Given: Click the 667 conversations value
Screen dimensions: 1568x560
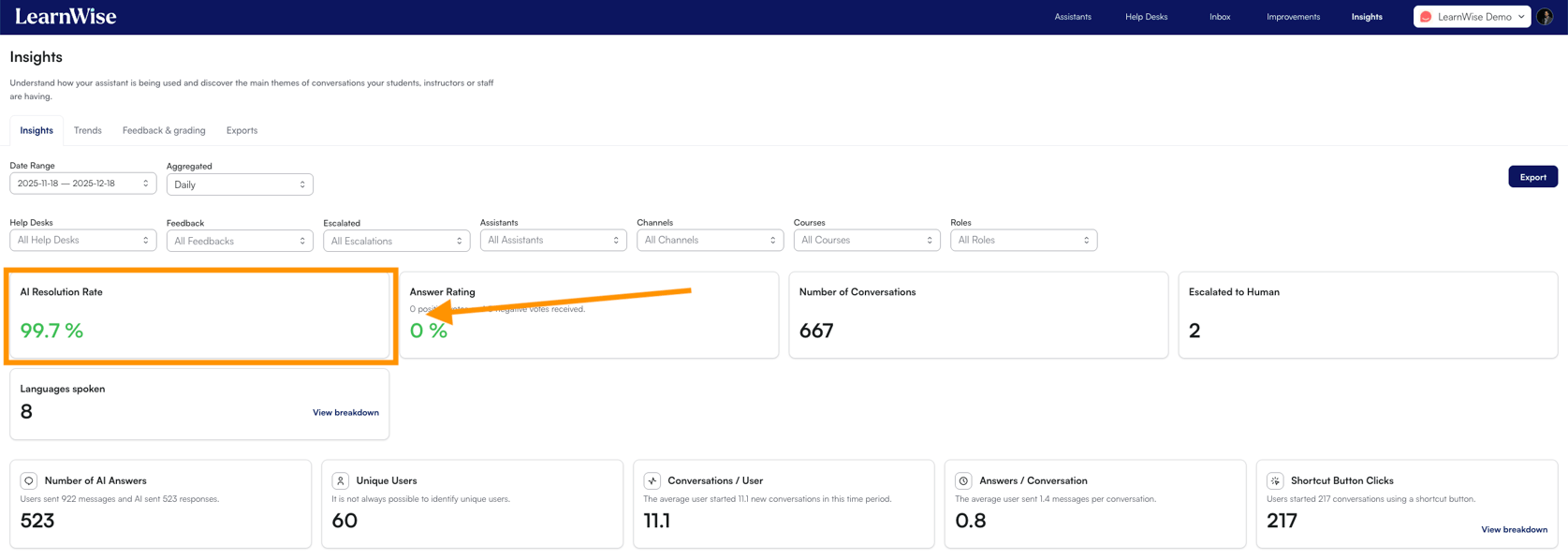Looking at the screenshot, I should pyautogui.click(x=816, y=331).
